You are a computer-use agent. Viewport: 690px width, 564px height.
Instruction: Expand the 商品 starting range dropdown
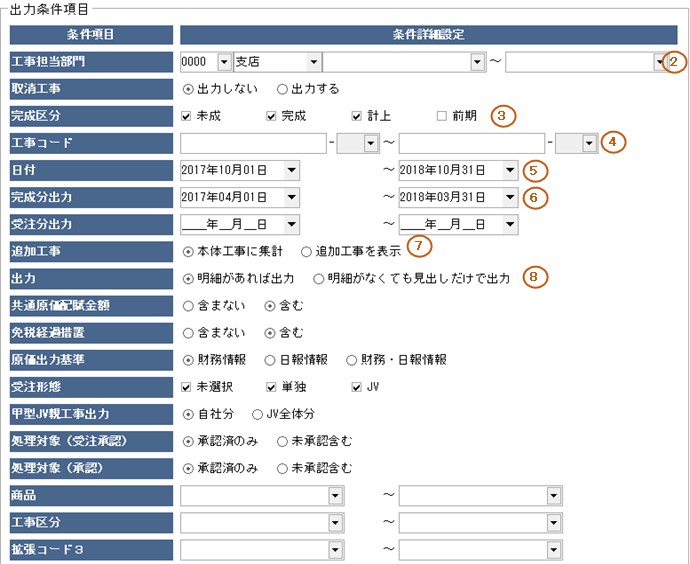coord(335,495)
